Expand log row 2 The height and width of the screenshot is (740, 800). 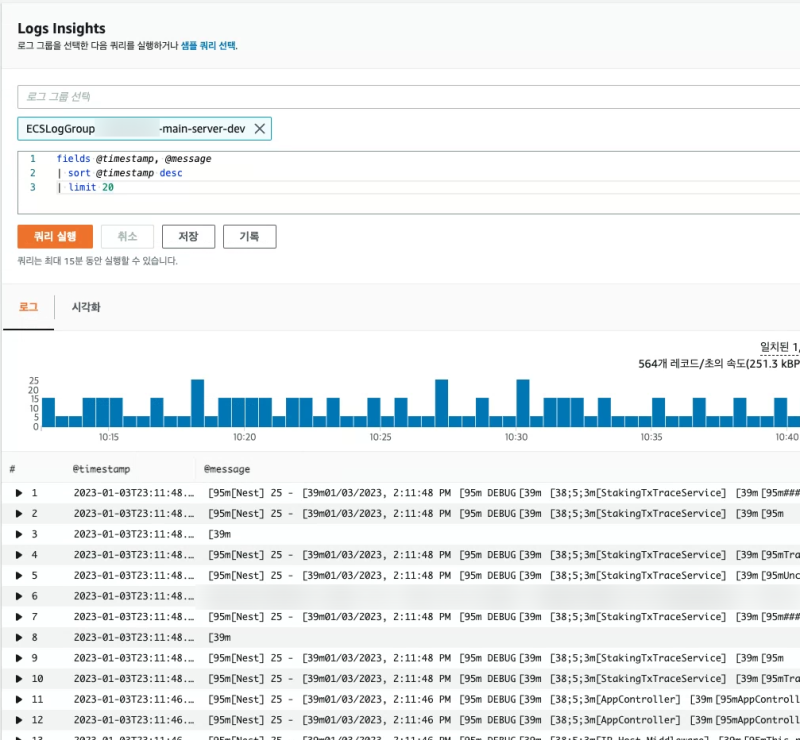[19, 513]
